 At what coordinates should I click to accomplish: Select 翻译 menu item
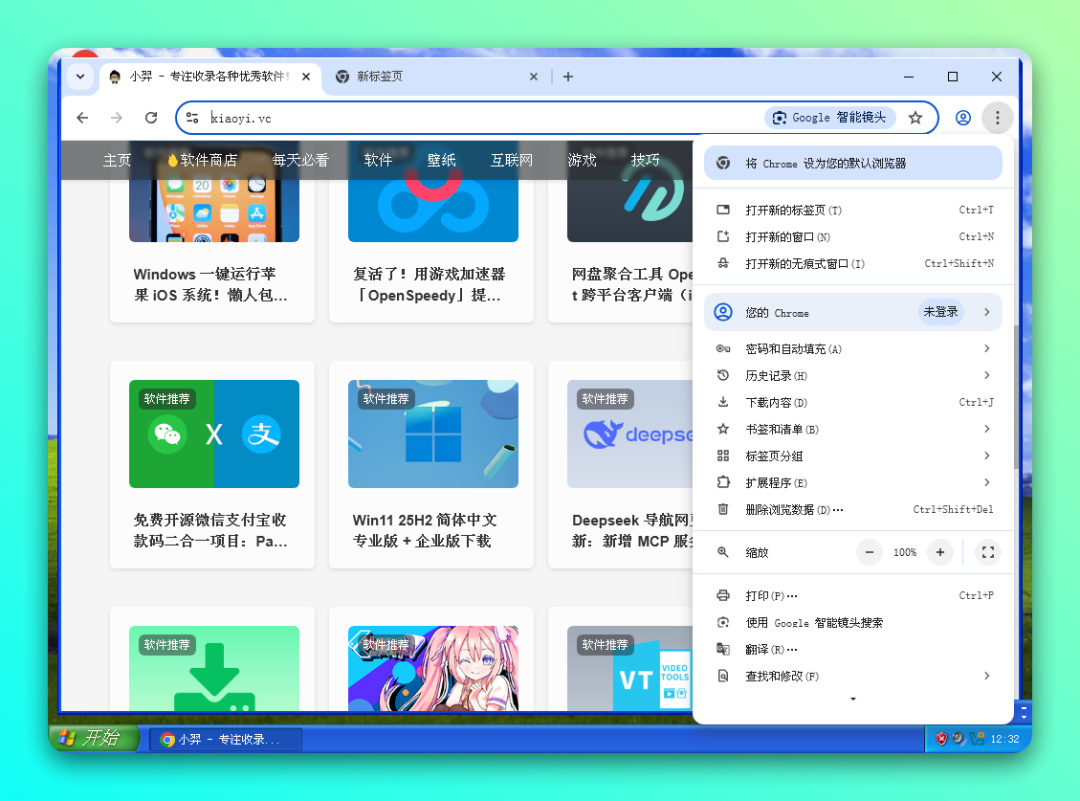pos(853,649)
